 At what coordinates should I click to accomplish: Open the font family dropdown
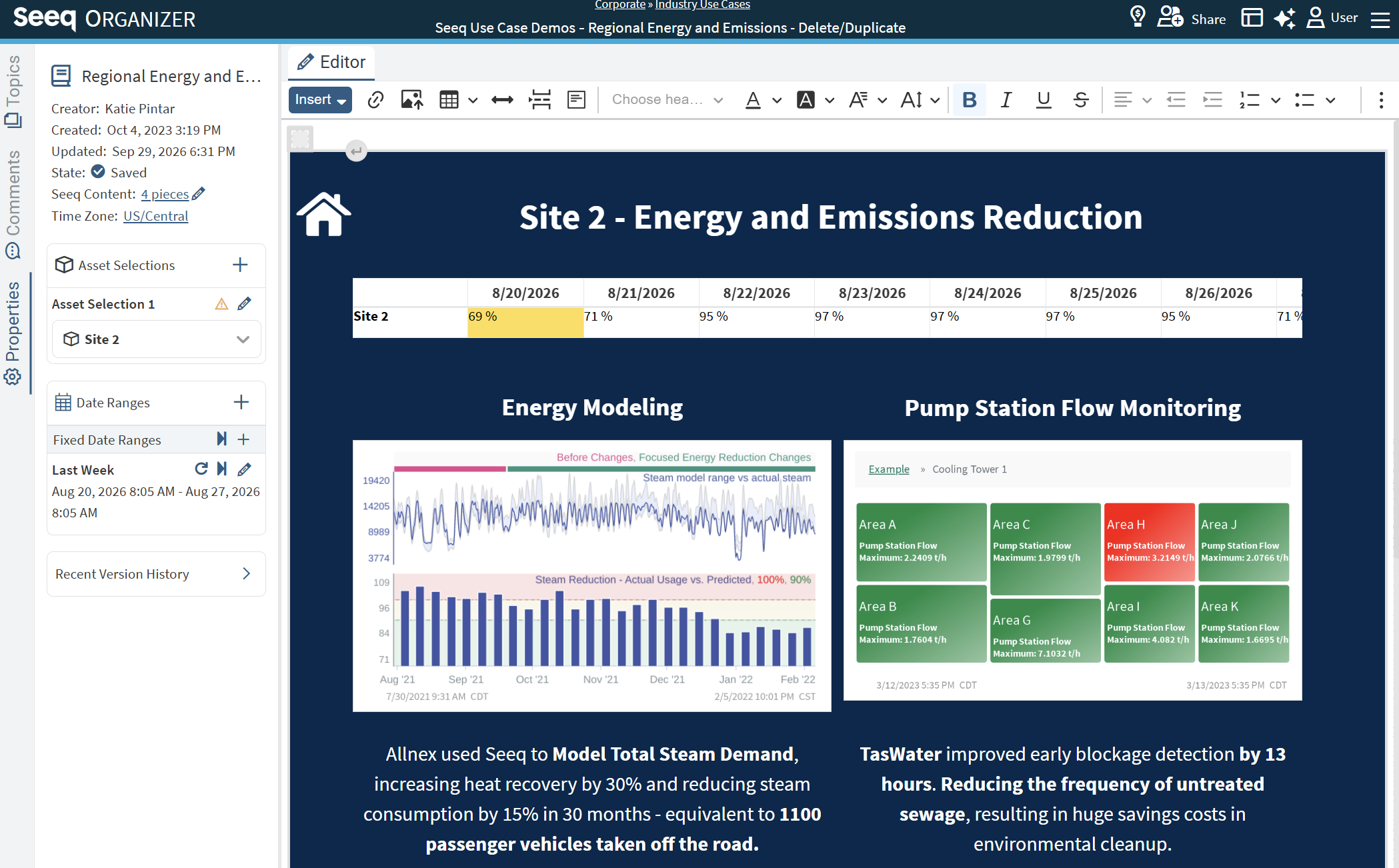tap(868, 100)
